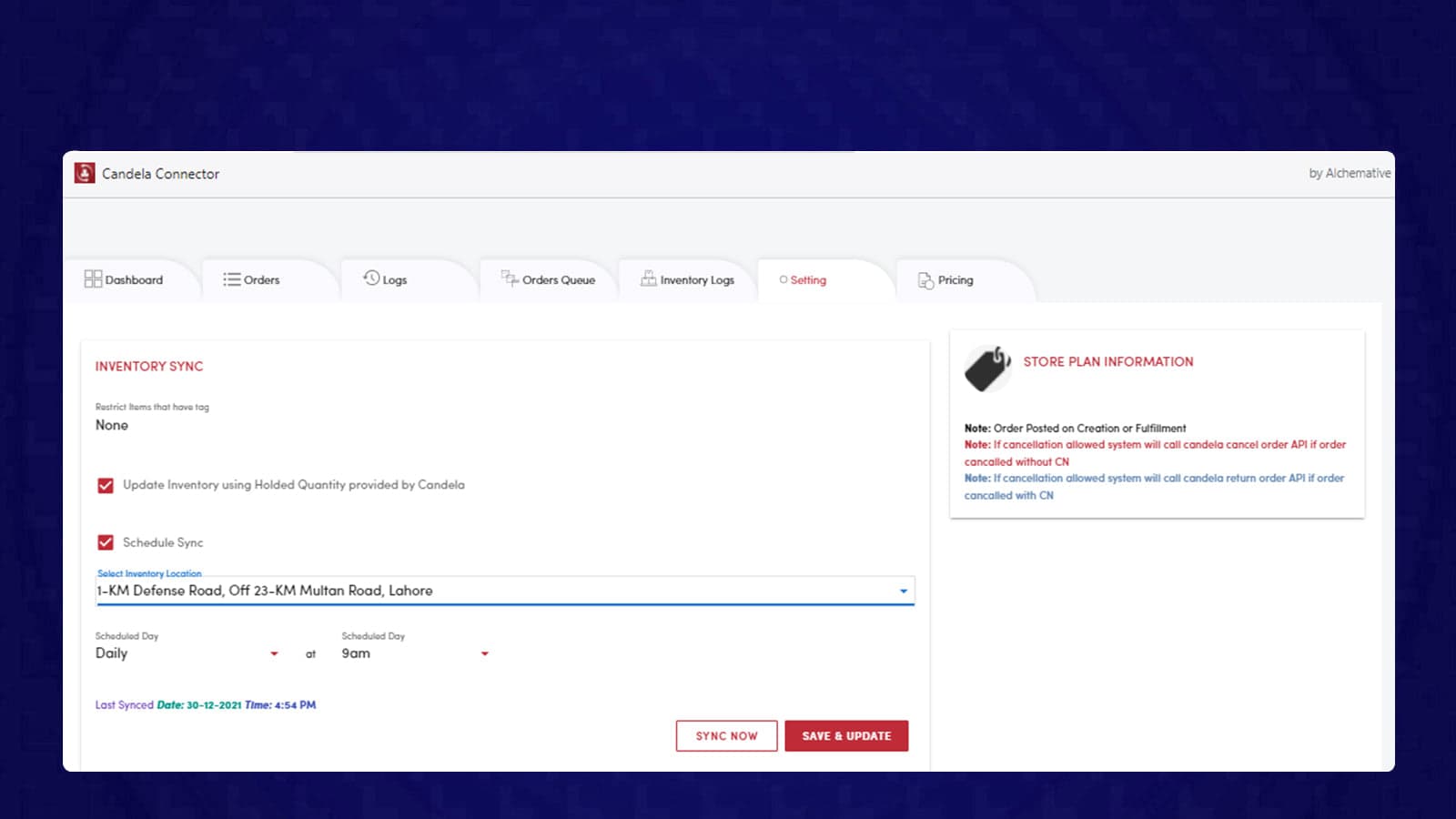Expand the Scheduled Day dropdown showing Daily
The width and height of the screenshot is (1456, 819).
pyautogui.click(x=273, y=653)
